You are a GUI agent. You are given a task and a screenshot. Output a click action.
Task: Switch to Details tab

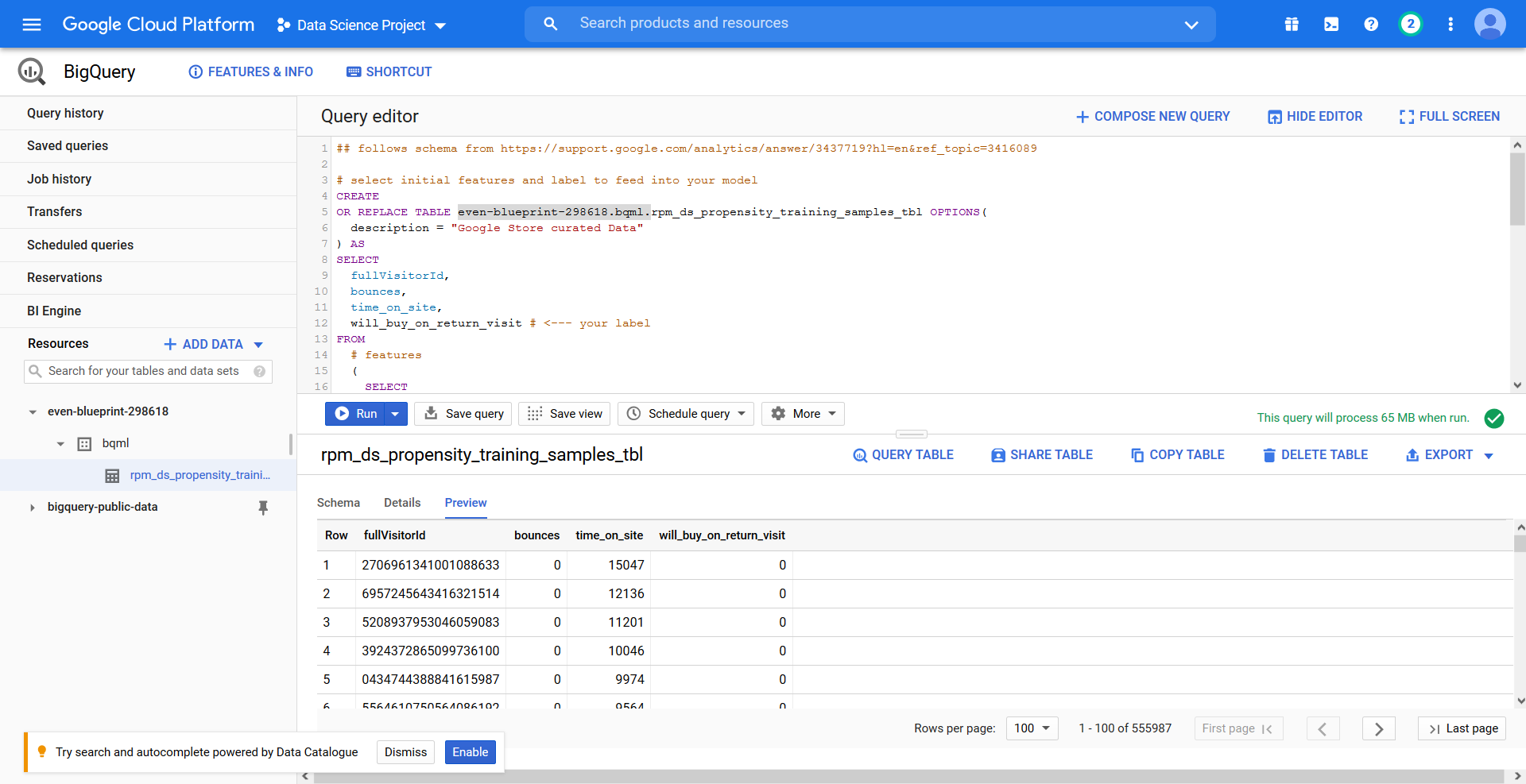[x=402, y=503]
